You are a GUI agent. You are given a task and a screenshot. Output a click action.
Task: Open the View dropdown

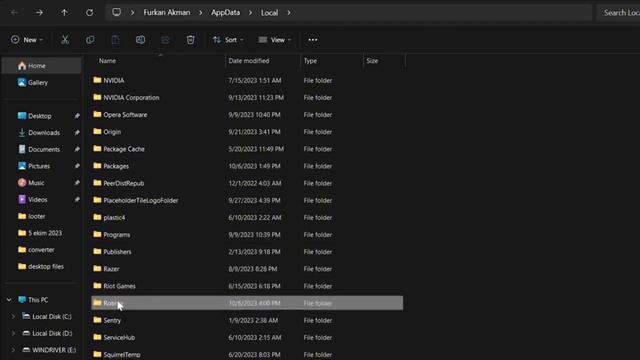(275, 40)
